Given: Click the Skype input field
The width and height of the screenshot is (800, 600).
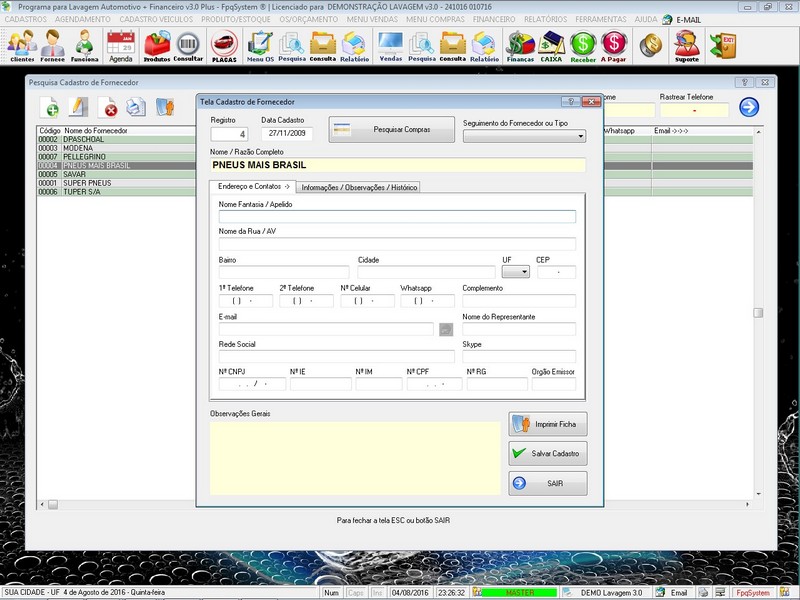Looking at the screenshot, I should (x=519, y=356).
